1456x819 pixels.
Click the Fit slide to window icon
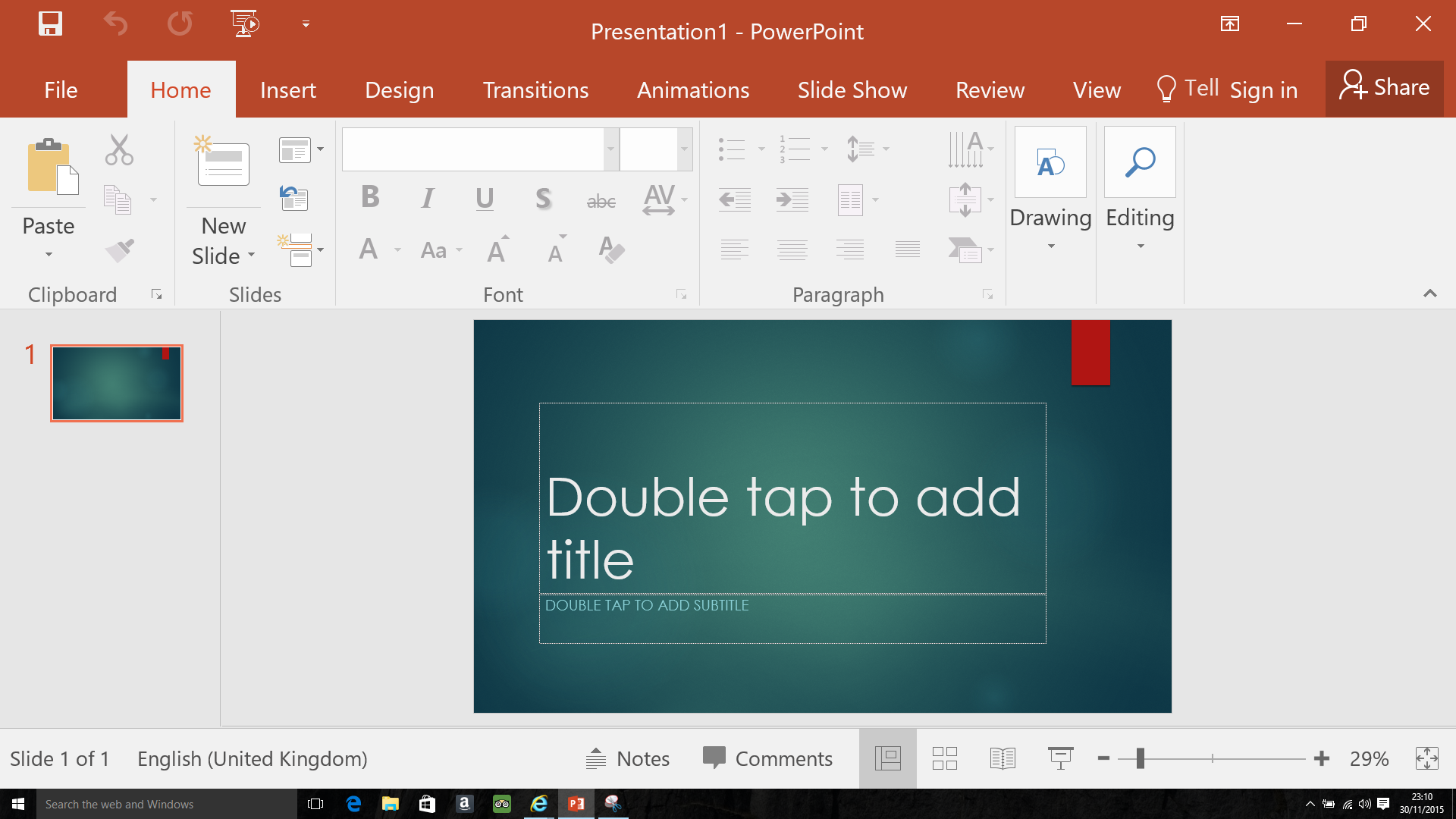pyautogui.click(x=1426, y=758)
